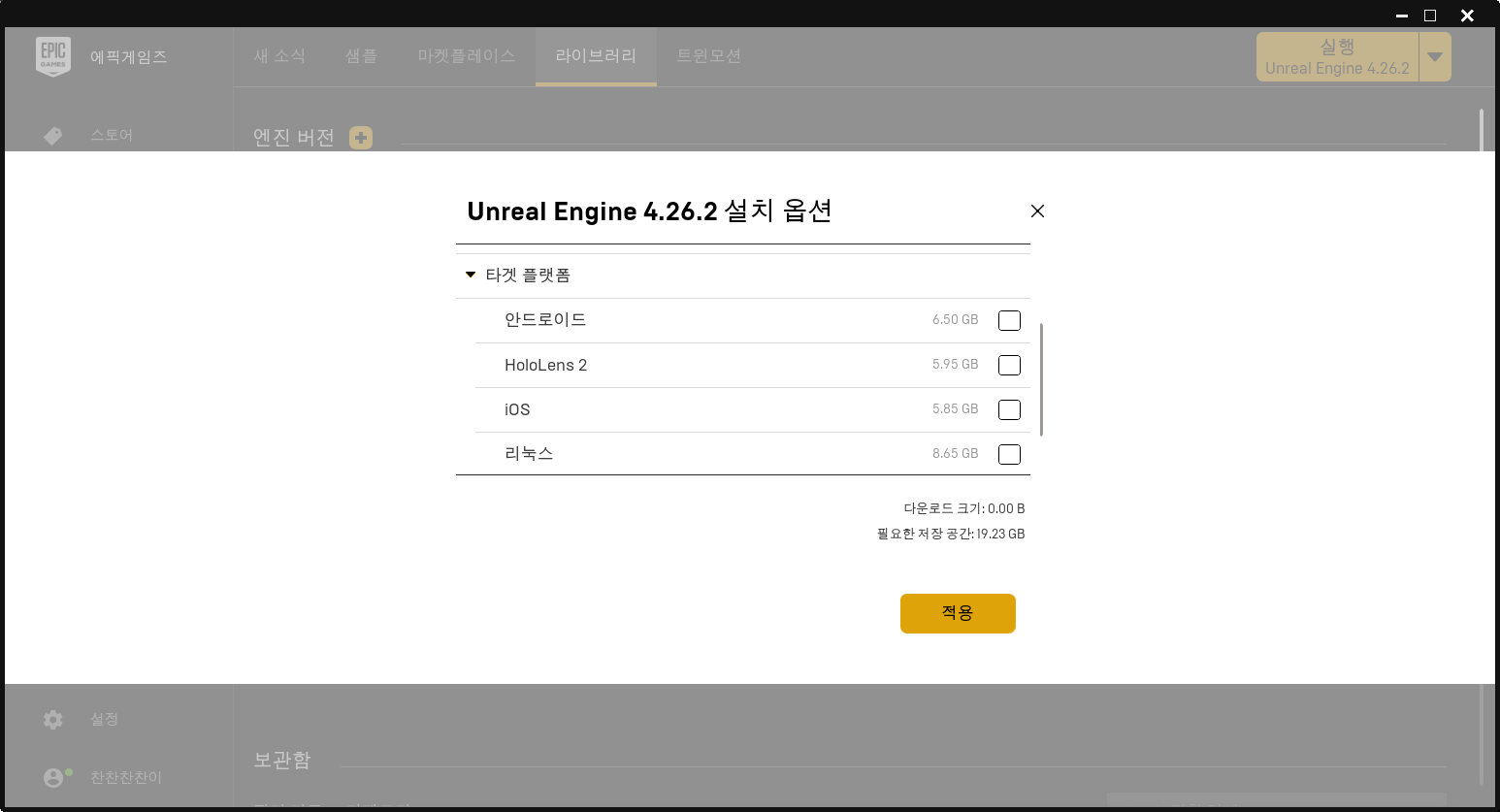Click the user profile avatar icon

click(53, 778)
